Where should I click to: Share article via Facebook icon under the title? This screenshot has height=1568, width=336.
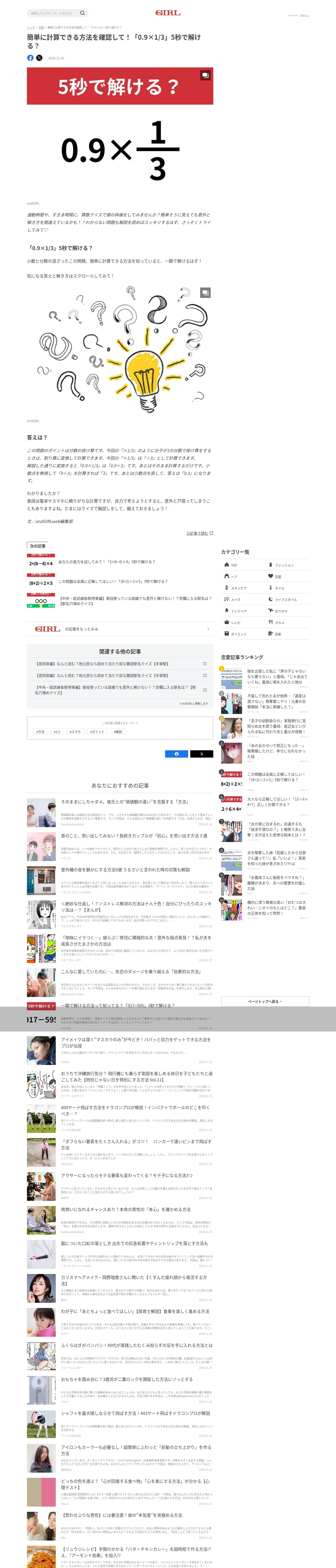(31, 58)
